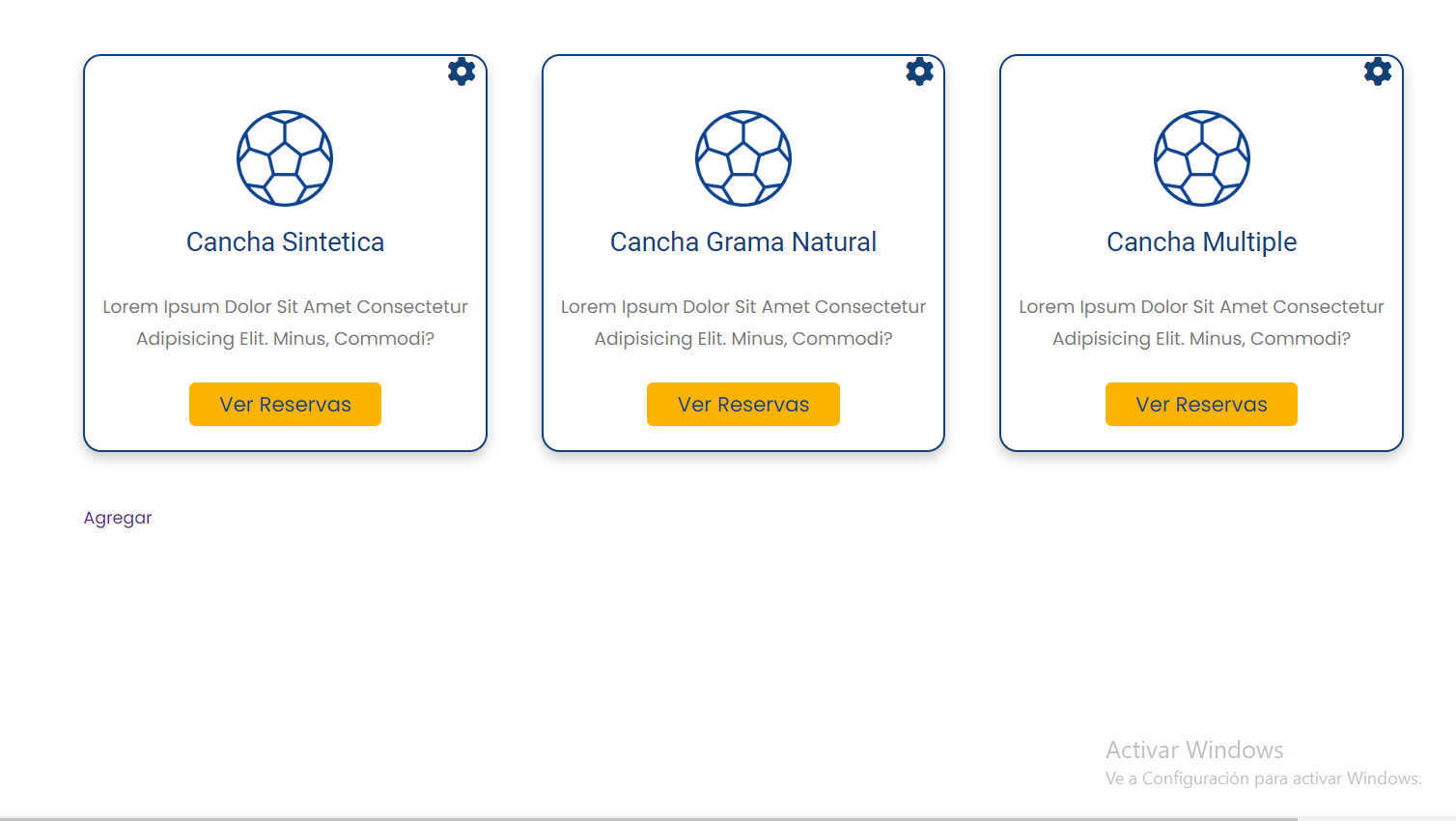
Task: Click the Agregar link
Action: coord(118,518)
